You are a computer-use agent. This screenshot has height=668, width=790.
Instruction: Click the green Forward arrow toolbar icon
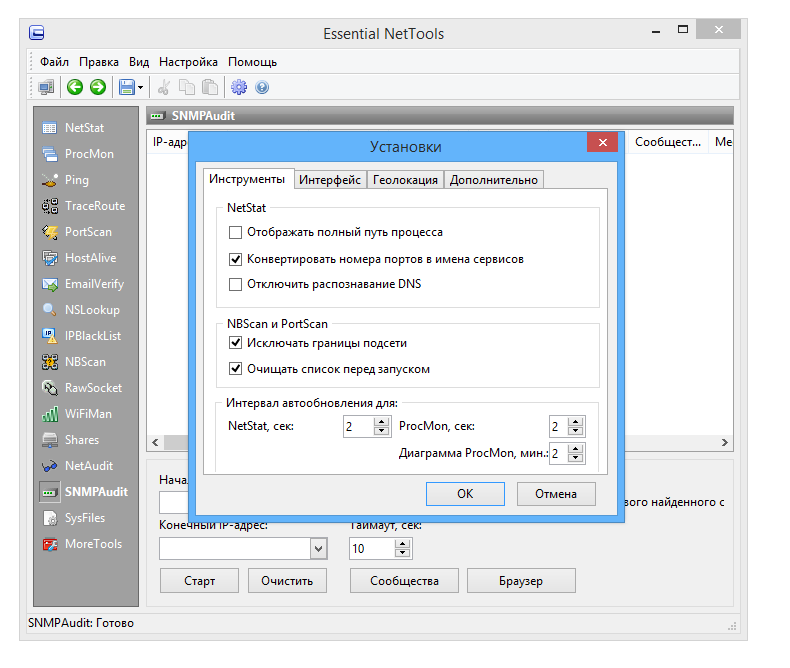tap(98, 87)
